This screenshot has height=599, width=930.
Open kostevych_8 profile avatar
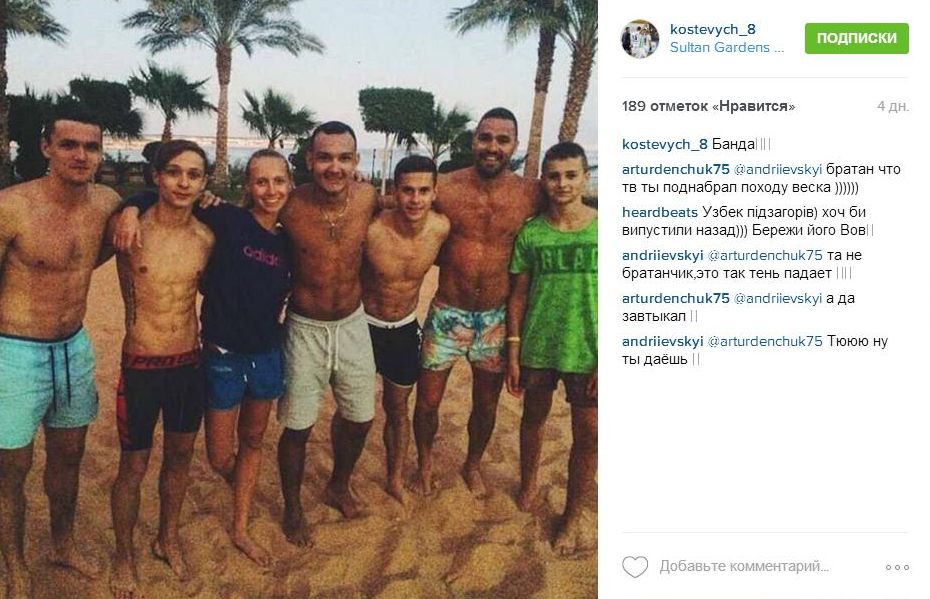(639, 39)
